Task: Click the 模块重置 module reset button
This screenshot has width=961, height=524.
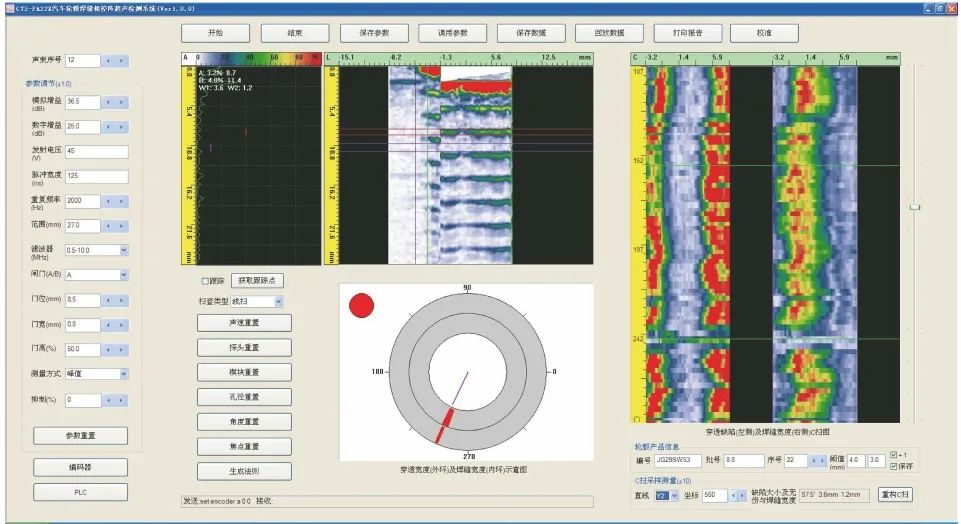Action: 244,373
